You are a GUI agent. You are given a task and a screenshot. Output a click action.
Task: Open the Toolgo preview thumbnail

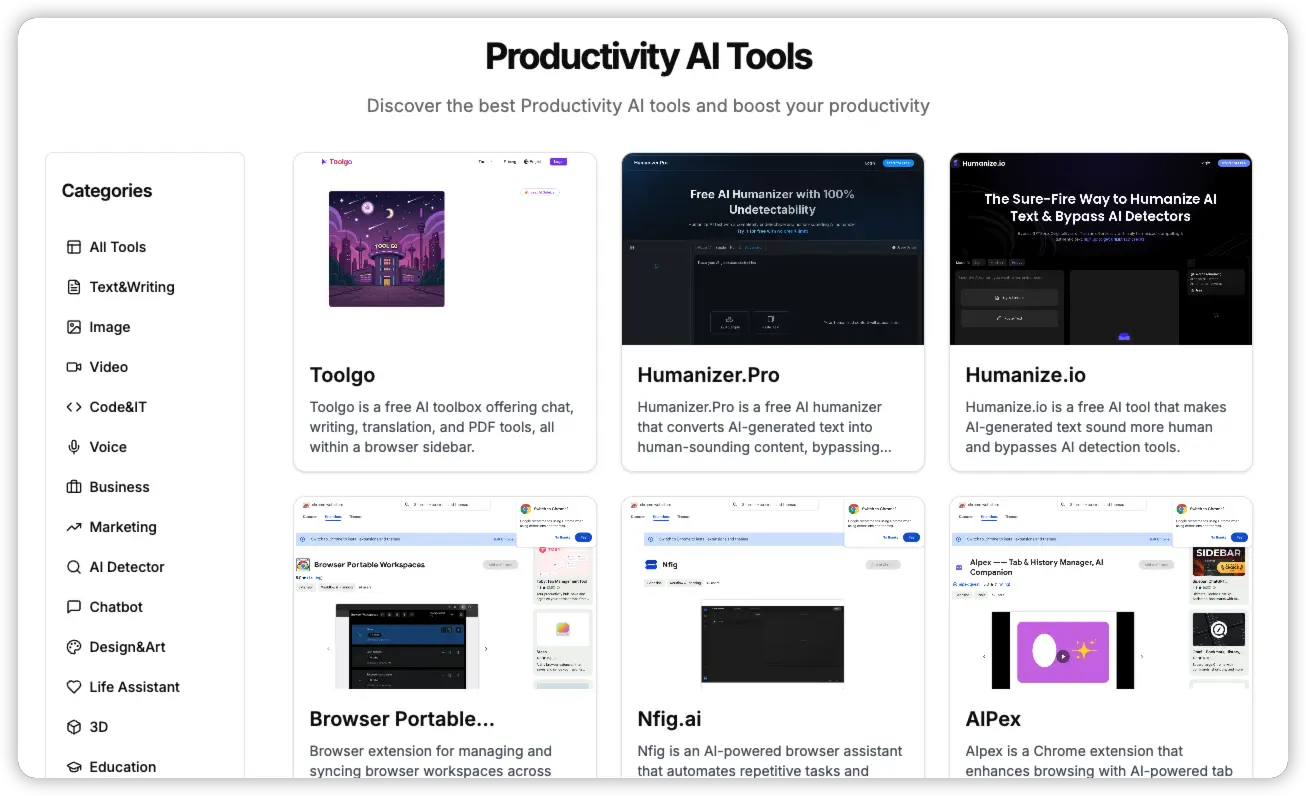(x=445, y=249)
